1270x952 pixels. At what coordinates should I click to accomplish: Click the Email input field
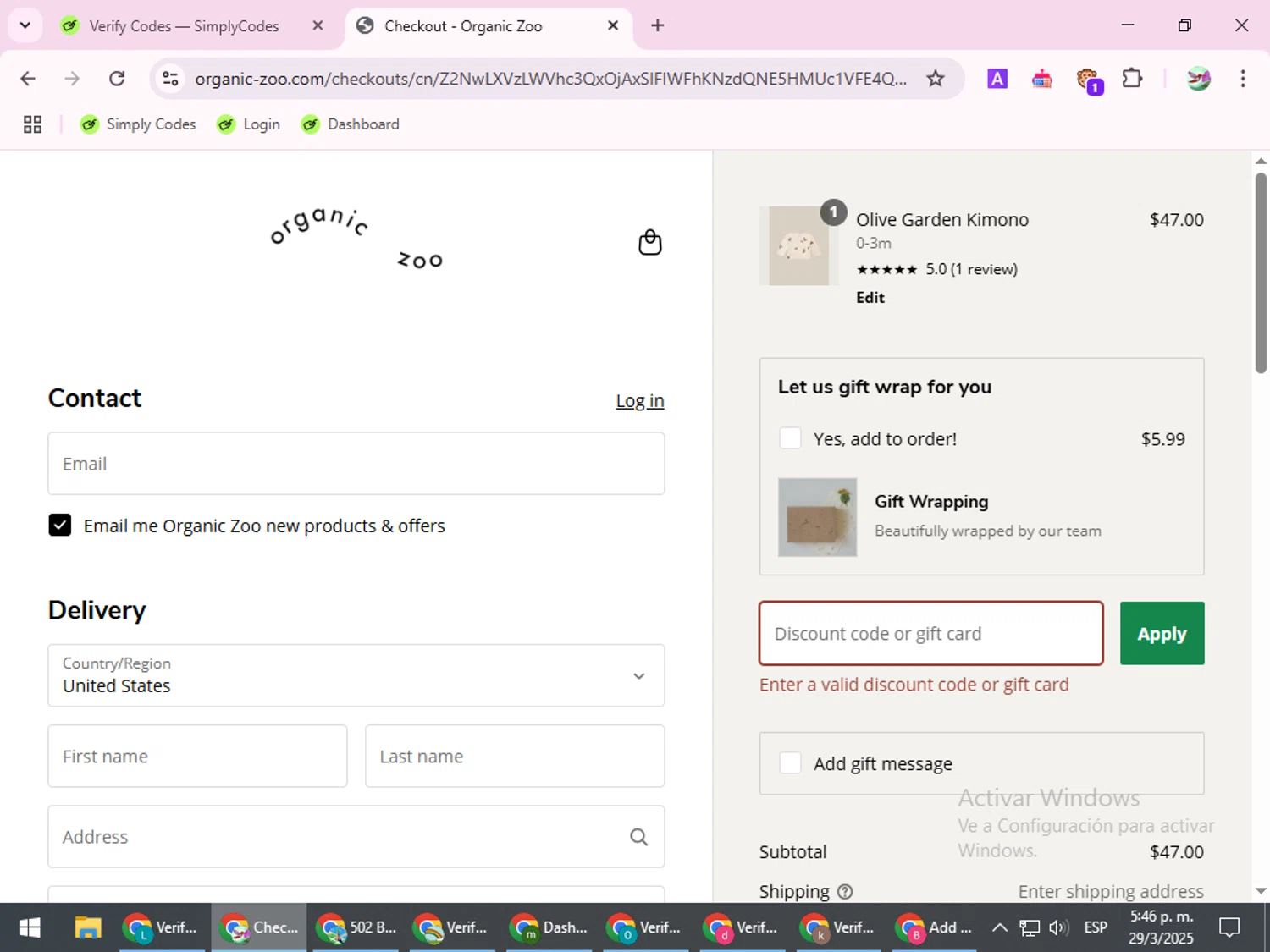[356, 464]
